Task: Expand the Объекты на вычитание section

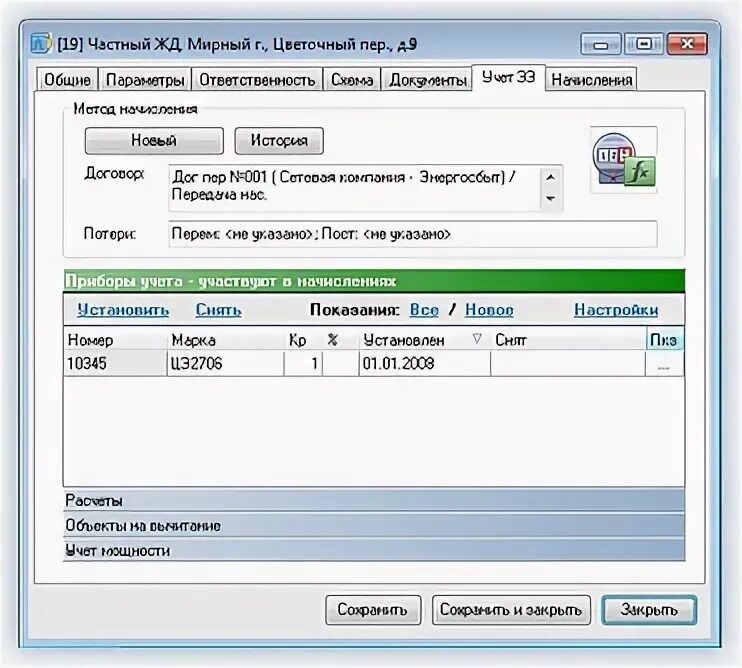Action: coord(374,526)
